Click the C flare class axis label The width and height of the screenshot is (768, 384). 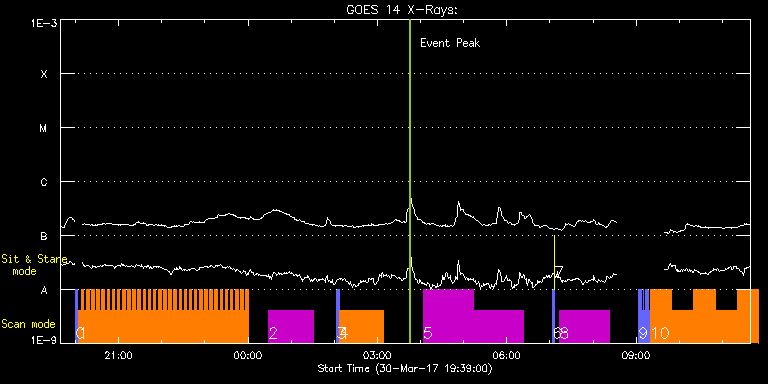coord(44,182)
